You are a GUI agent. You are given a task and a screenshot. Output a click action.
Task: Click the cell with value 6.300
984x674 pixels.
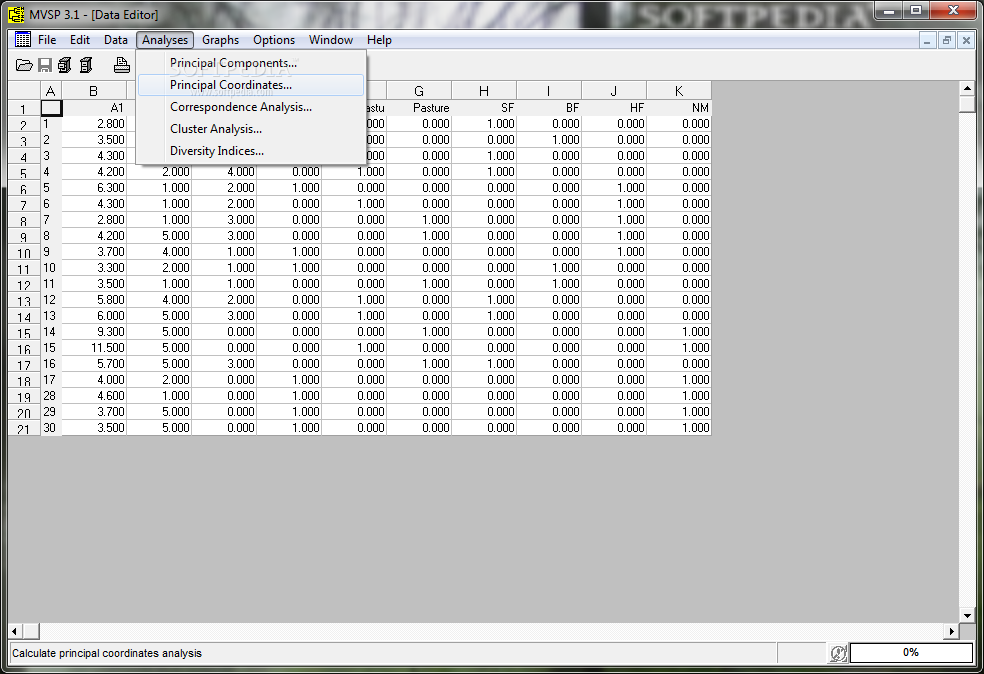94,188
